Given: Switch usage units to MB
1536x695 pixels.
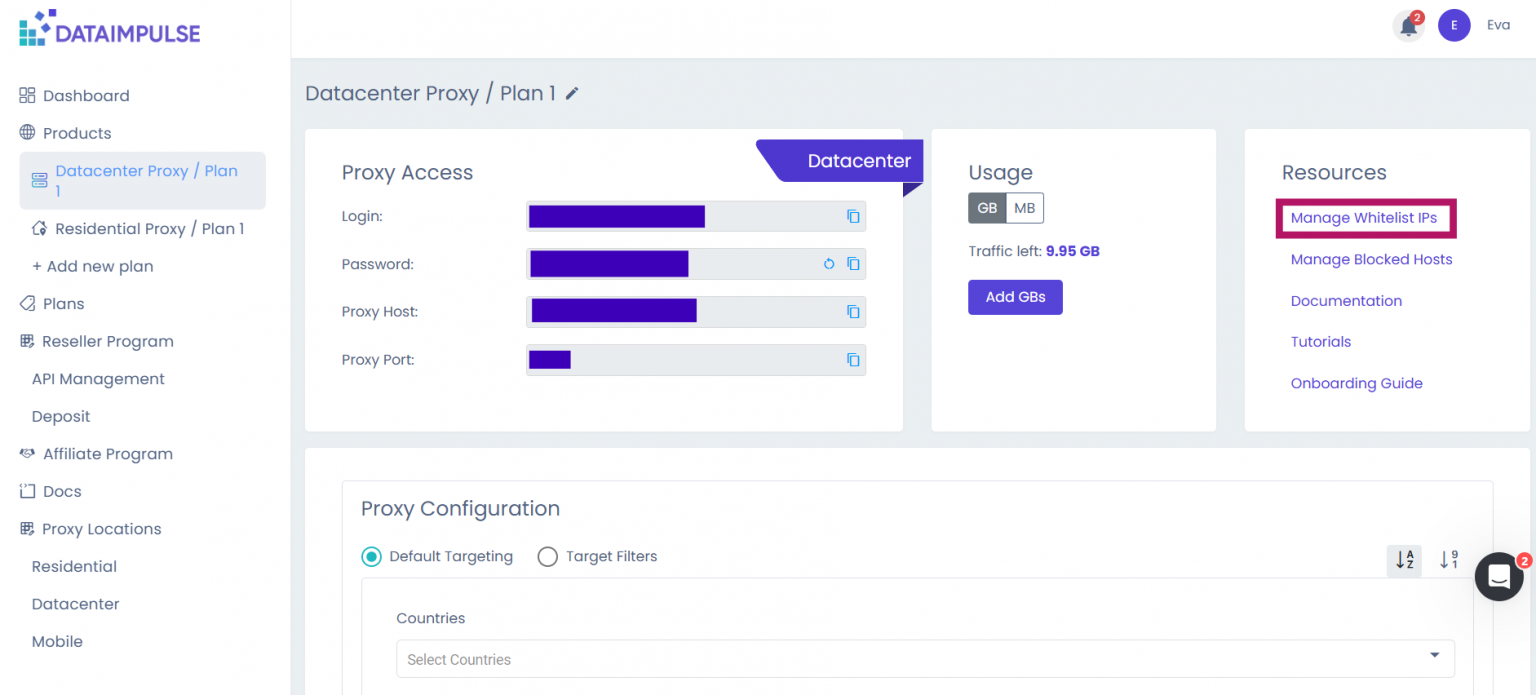Looking at the screenshot, I should click(1025, 208).
